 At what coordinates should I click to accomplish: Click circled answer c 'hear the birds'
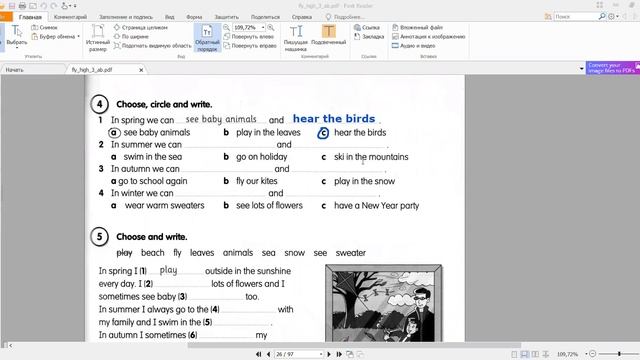tap(323, 133)
